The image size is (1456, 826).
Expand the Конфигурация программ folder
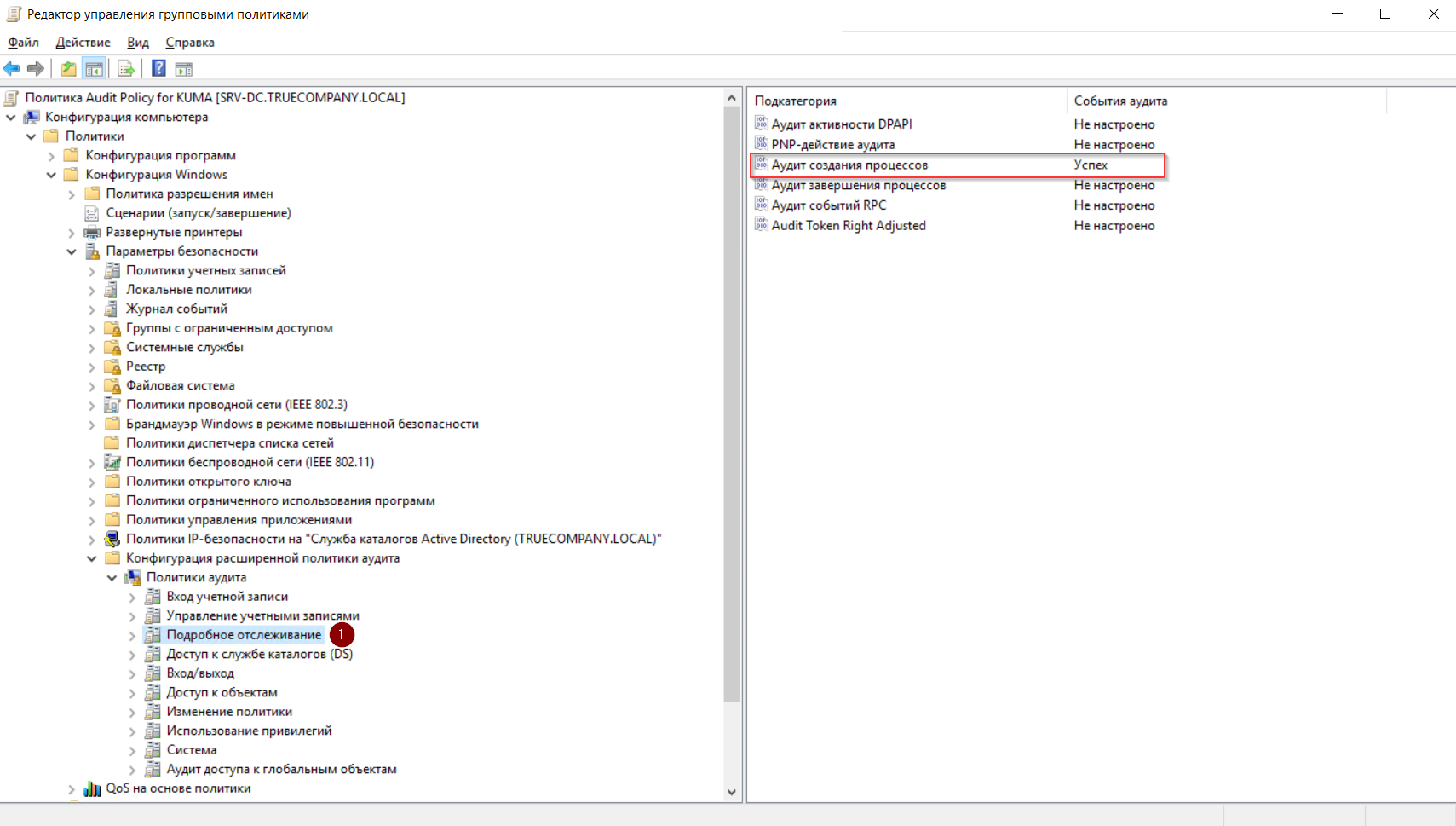[51, 156]
